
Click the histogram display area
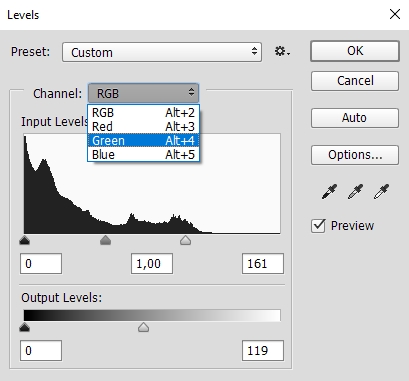[x=152, y=184]
